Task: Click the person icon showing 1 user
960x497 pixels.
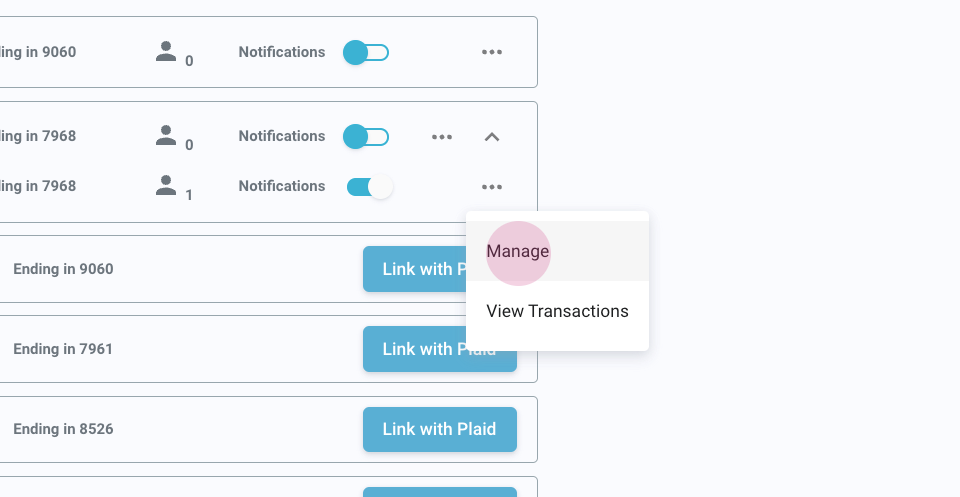Action: [x=166, y=185]
